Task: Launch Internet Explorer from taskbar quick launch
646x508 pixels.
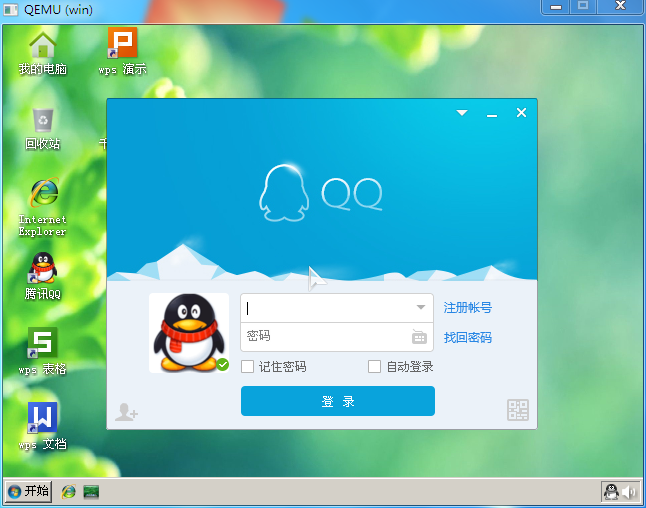Action: point(68,491)
